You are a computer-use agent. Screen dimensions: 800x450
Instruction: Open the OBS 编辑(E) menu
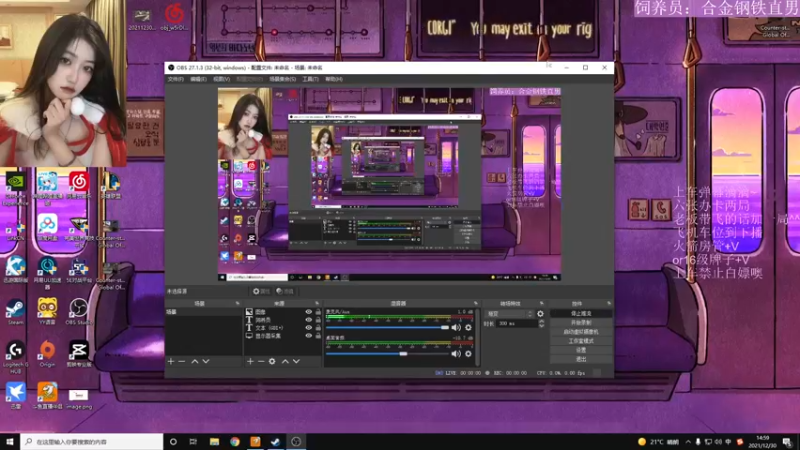click(198, 79)
